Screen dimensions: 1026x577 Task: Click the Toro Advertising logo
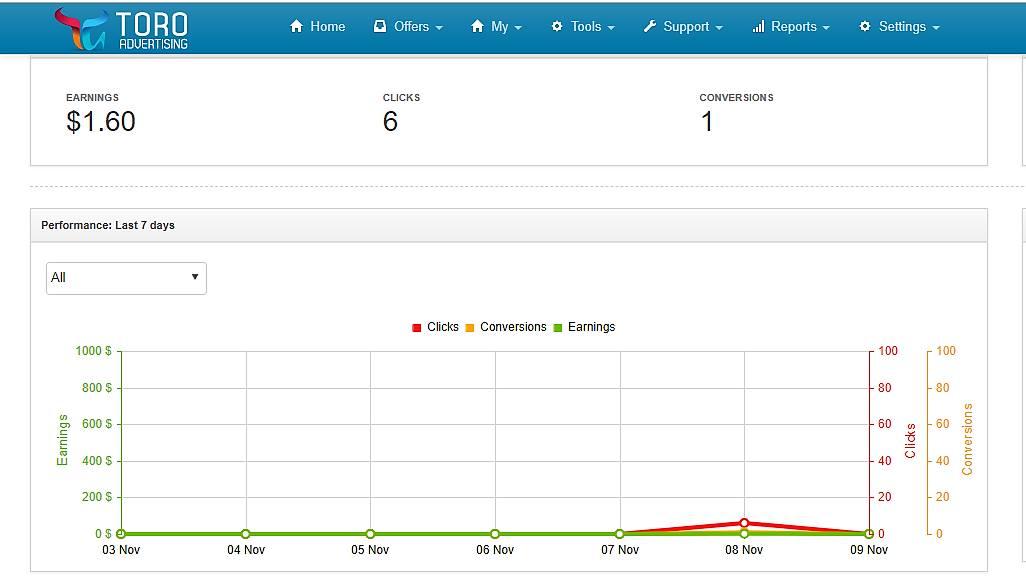(122, 29)
